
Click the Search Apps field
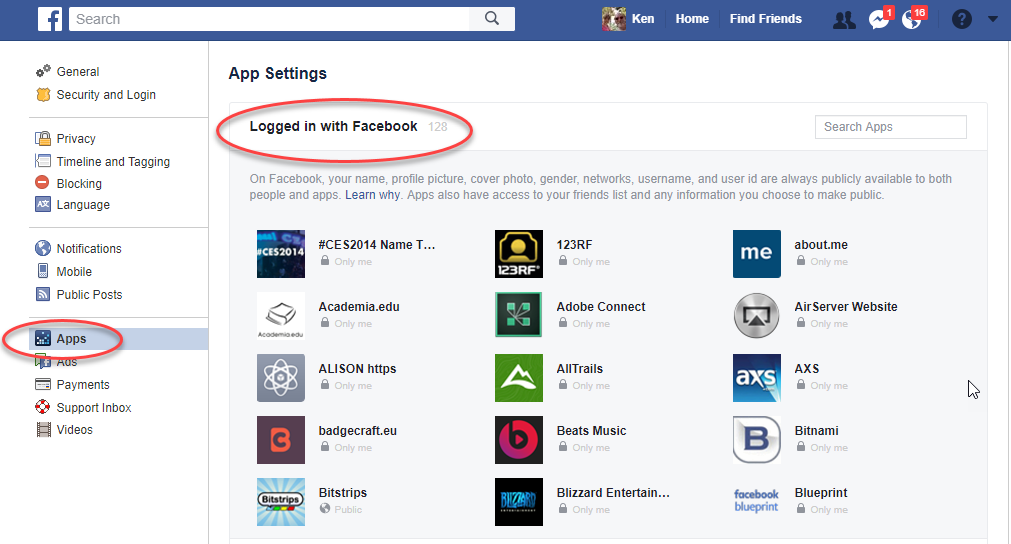click(890, 127)
